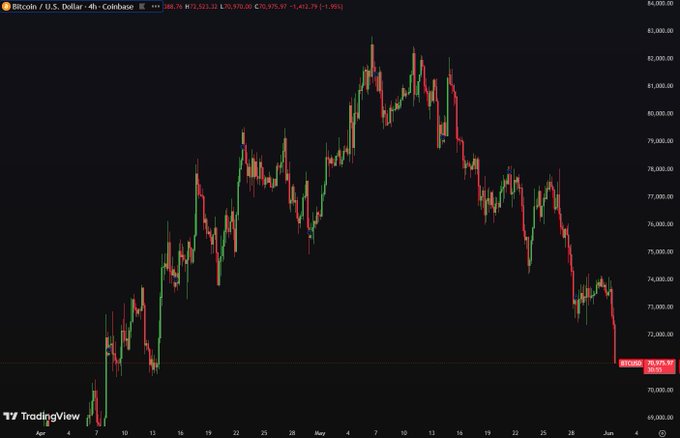Click the 13 date label after 10 in May
The width and height of the screenshot is (680, 438).
pyautogui.click(x=432, y=433)
